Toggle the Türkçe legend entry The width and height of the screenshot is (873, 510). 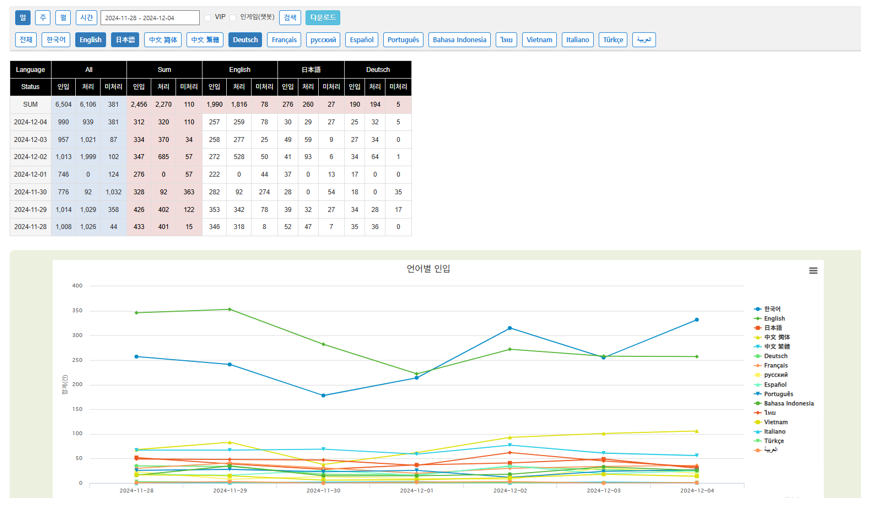(x=774, y=441)
